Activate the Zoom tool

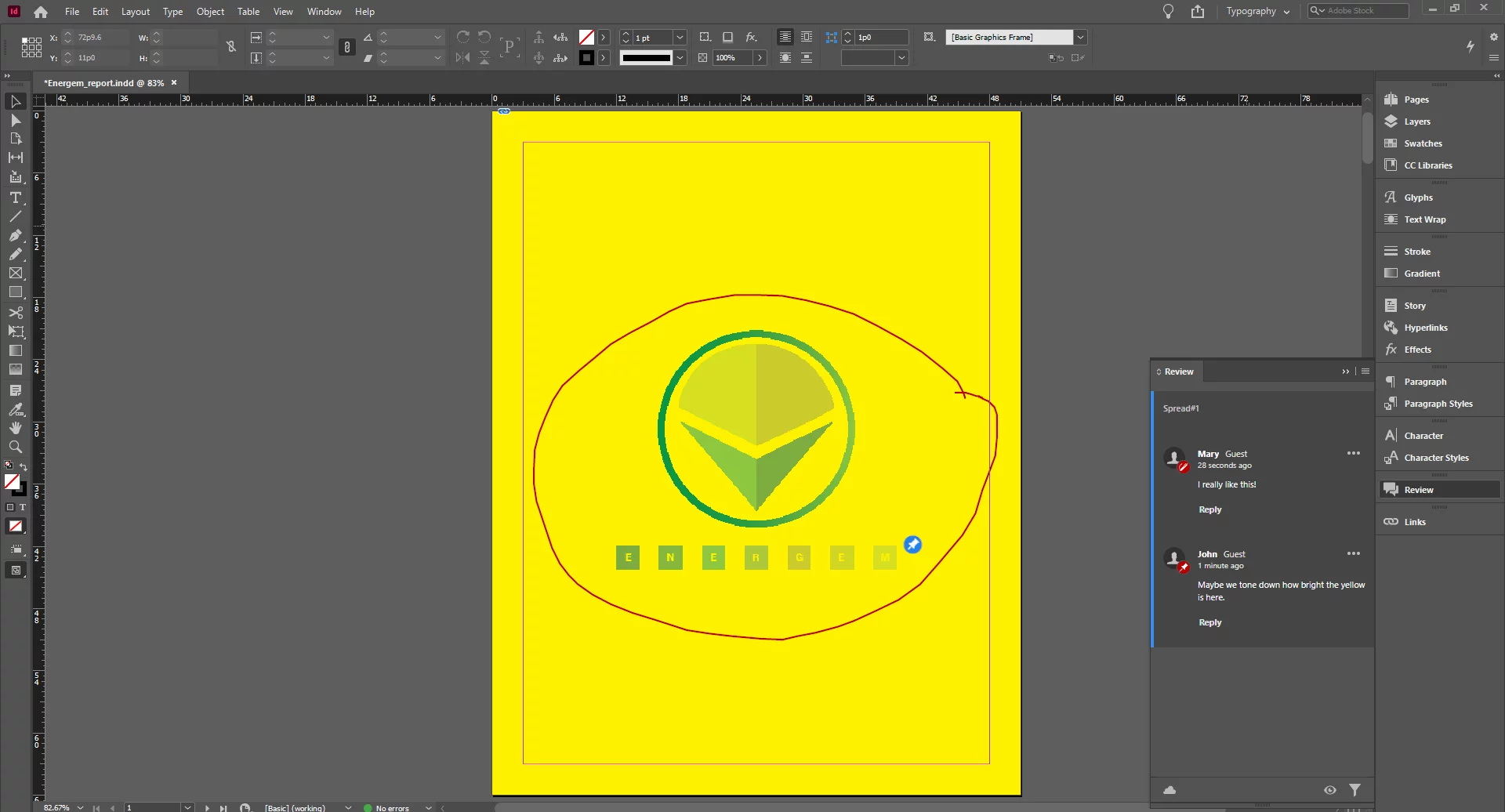[x=16, y=447]
